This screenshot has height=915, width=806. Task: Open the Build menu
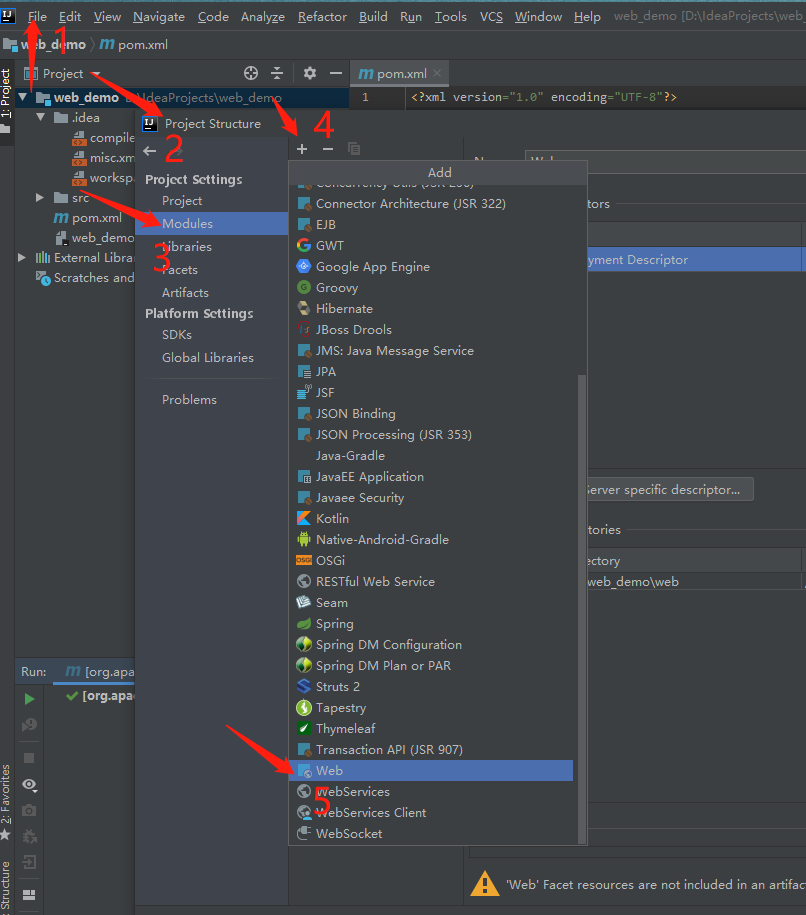(373, 16)
